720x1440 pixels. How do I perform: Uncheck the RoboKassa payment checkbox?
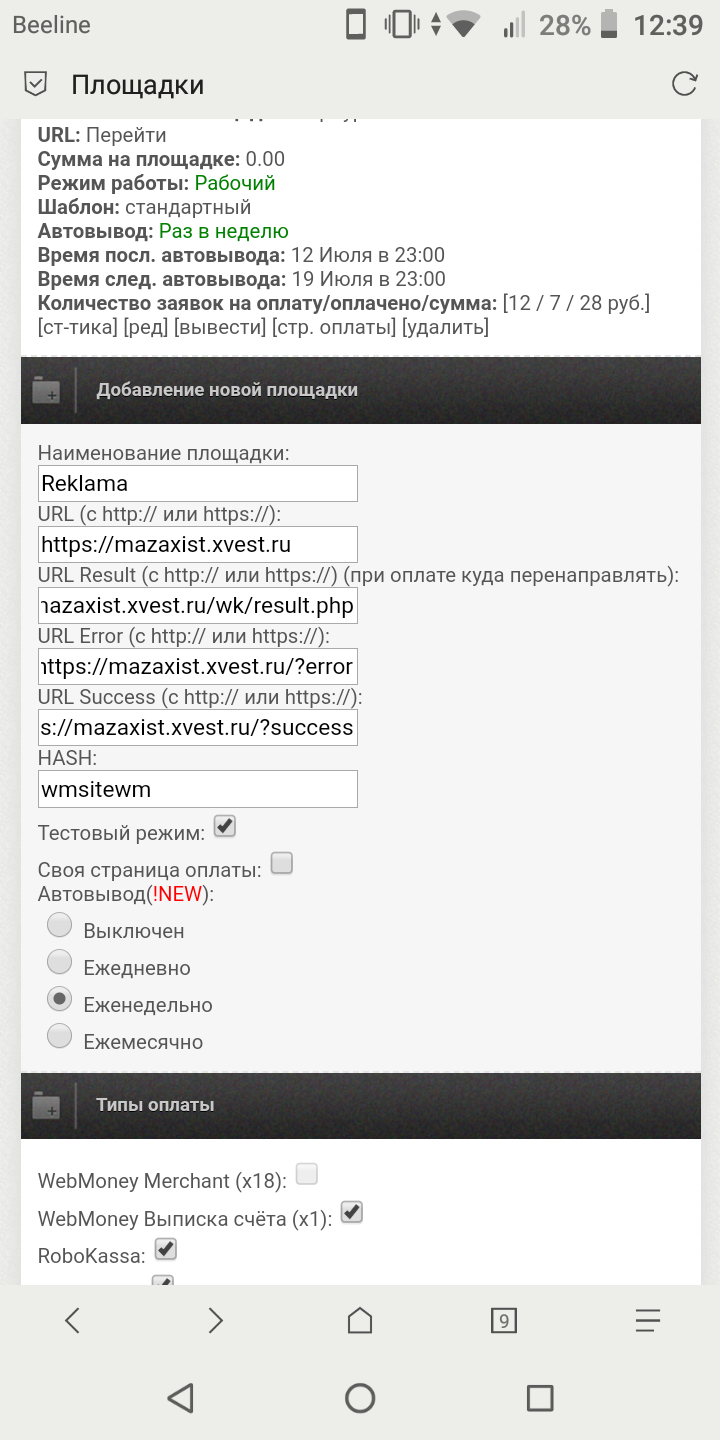tap(166, 1249)
